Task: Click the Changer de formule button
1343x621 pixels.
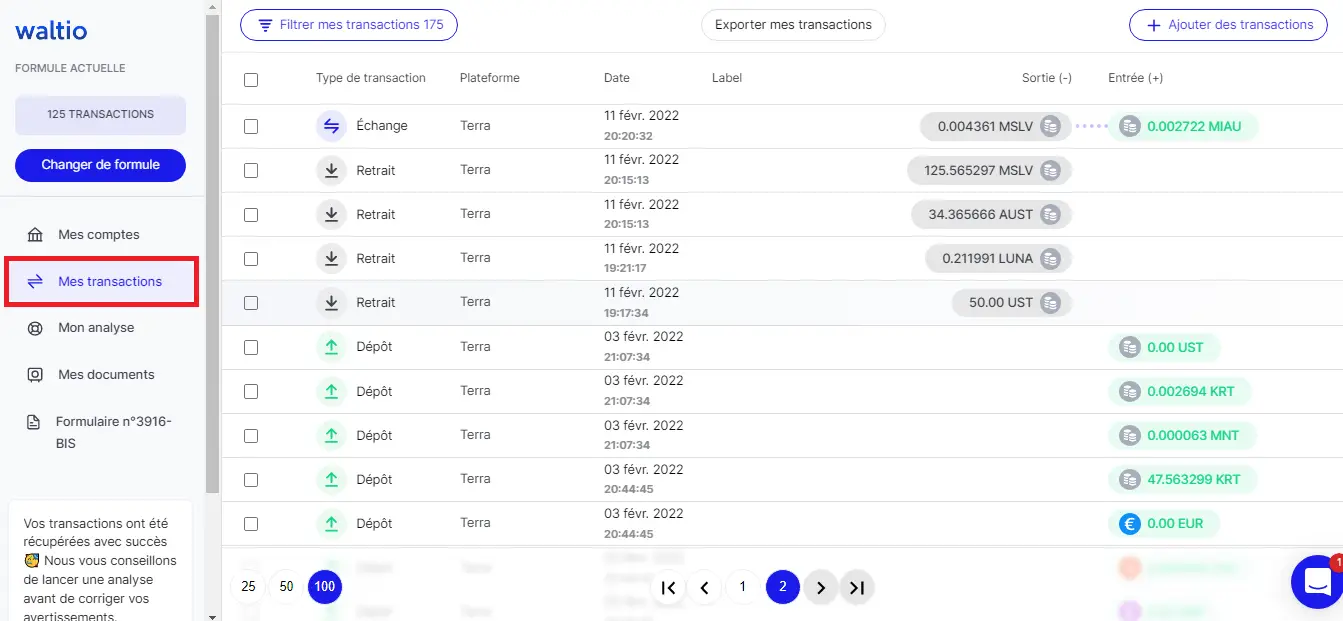Action: (100, 165)
